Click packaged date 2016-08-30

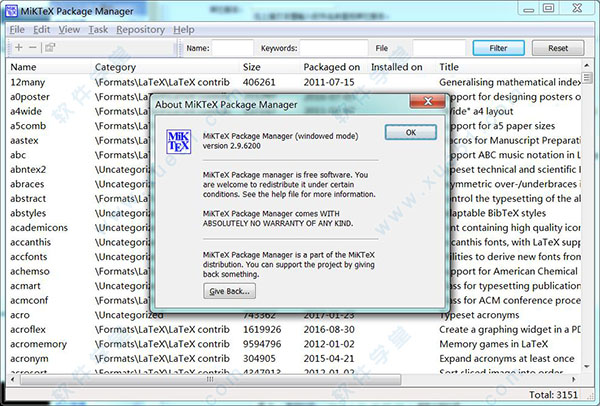tap(329, 329)
